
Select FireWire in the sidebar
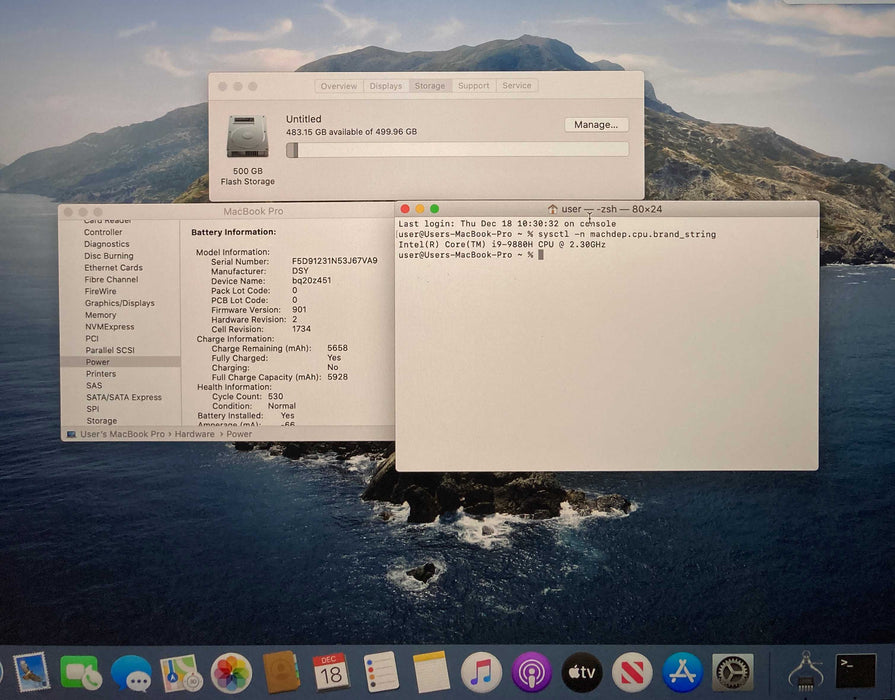click(100, 291)
